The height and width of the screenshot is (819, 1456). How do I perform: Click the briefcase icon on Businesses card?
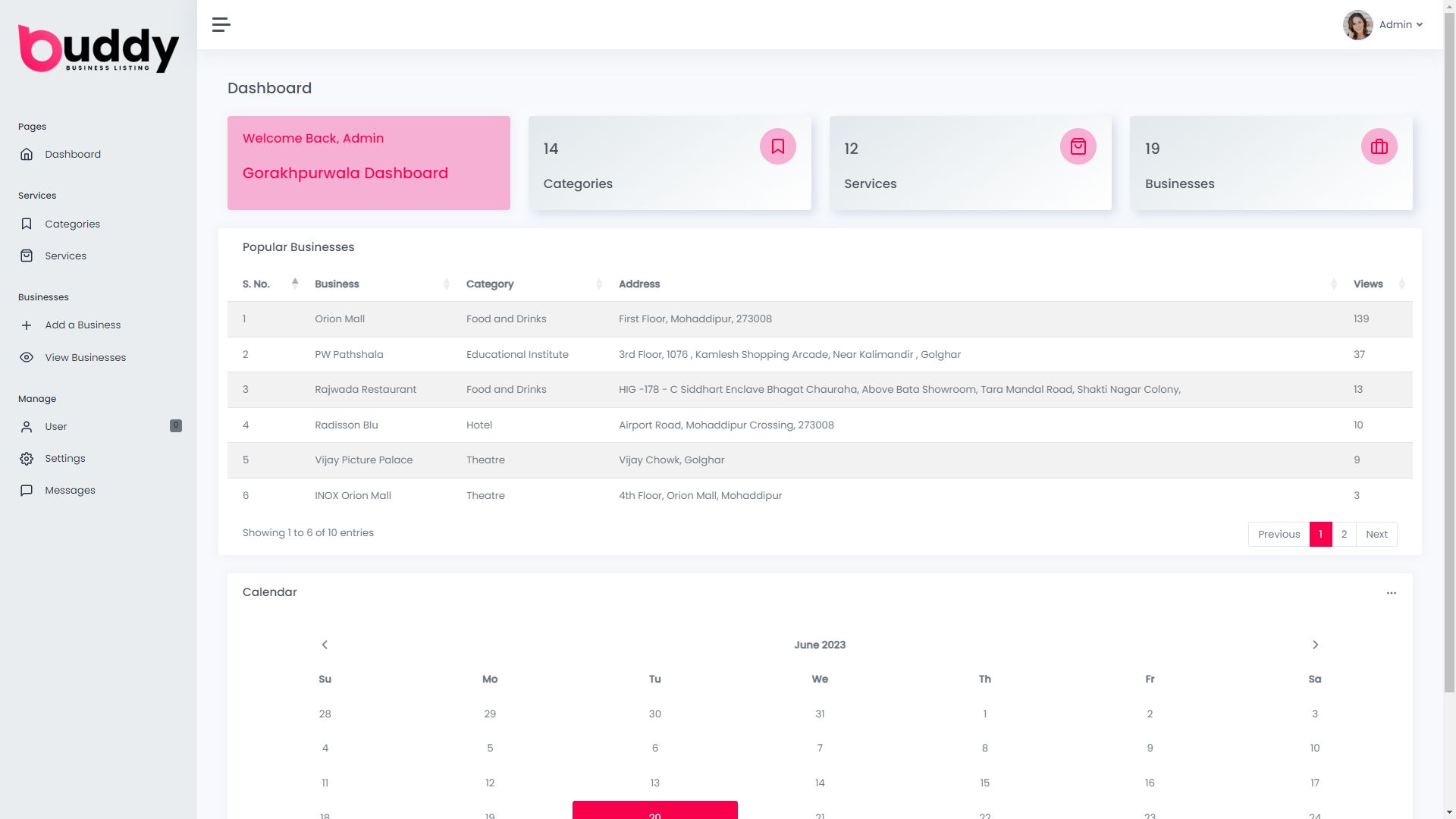1379,146
